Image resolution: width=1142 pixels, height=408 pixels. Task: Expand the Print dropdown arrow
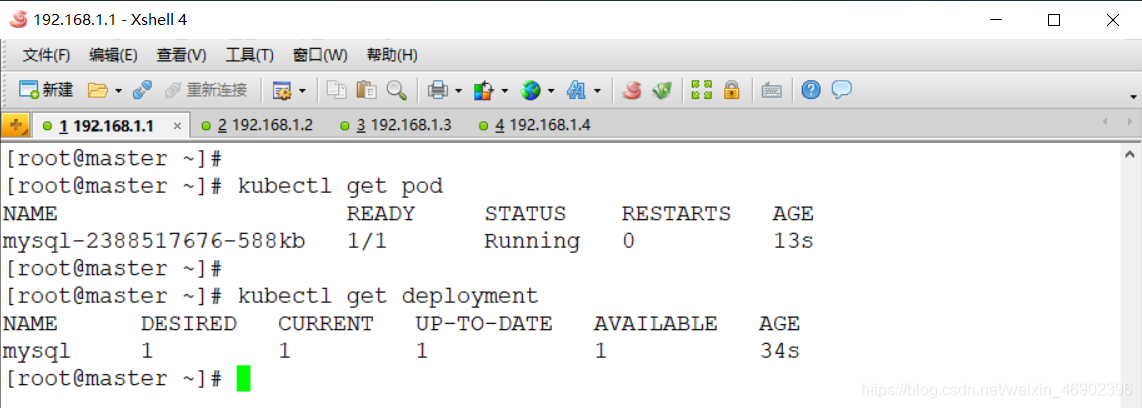(458, 91)
